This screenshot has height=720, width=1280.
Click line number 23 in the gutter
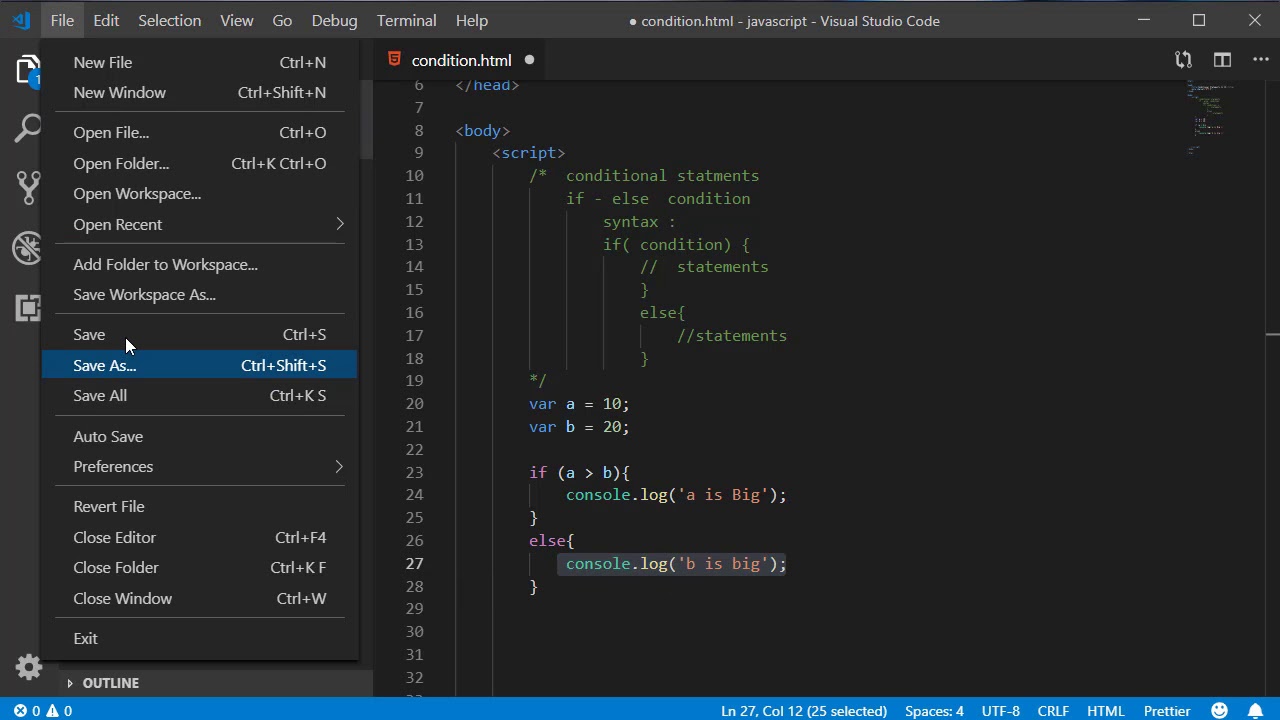tap(414, 472)
